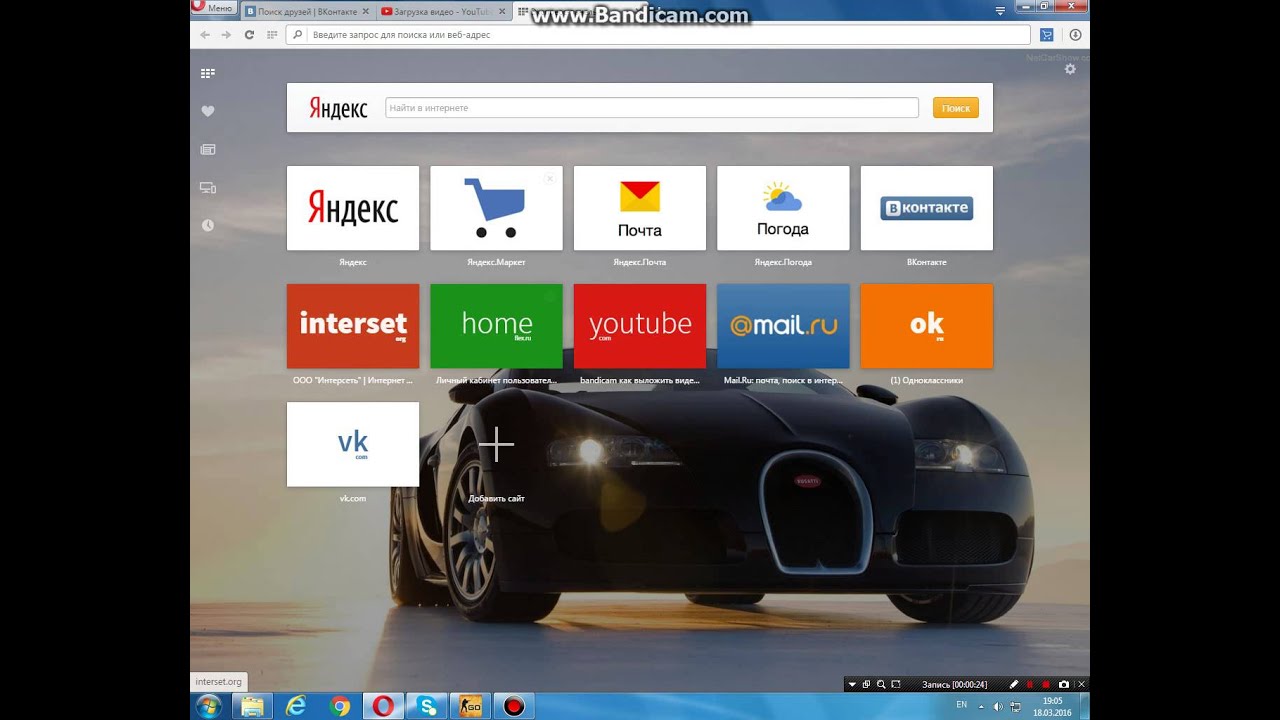
Task: Stop recording with Bandicam red square button
Action: click(1046, 684)
